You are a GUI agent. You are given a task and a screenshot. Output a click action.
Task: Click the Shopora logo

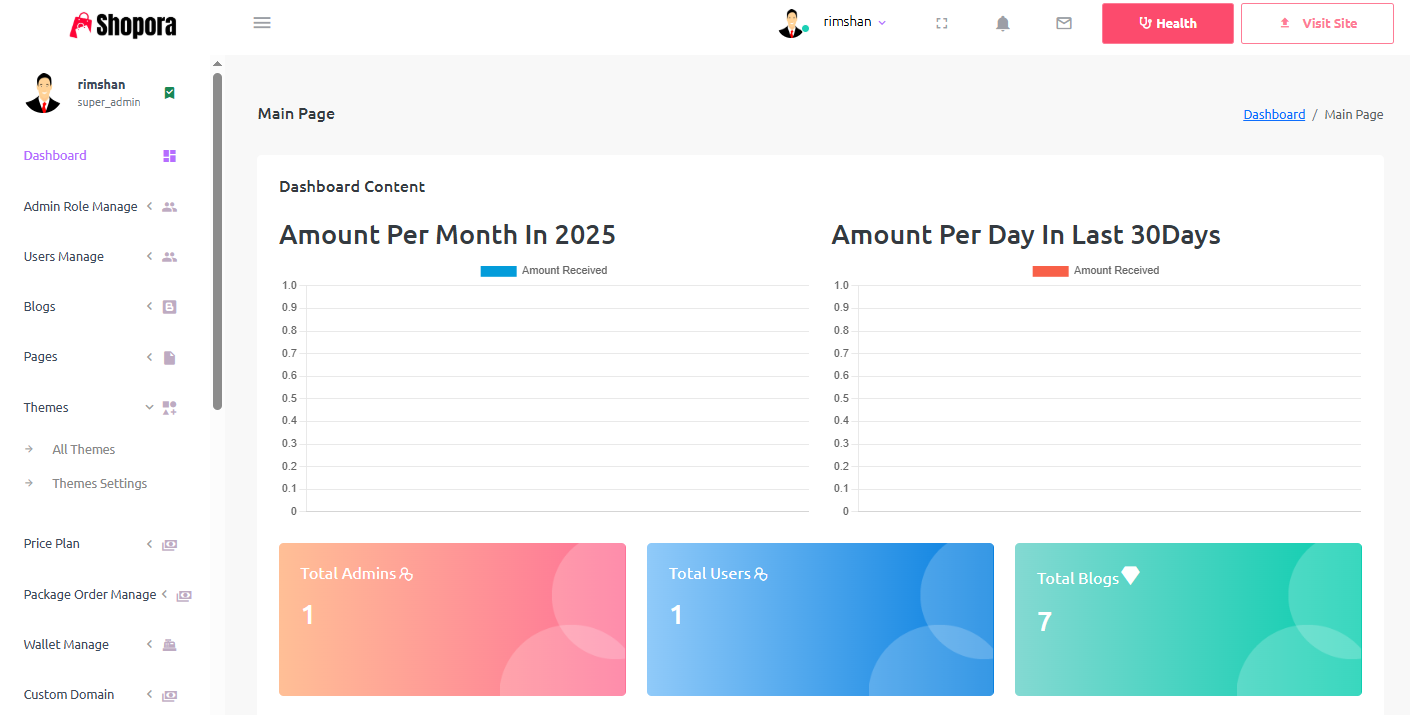click(123, 25)
